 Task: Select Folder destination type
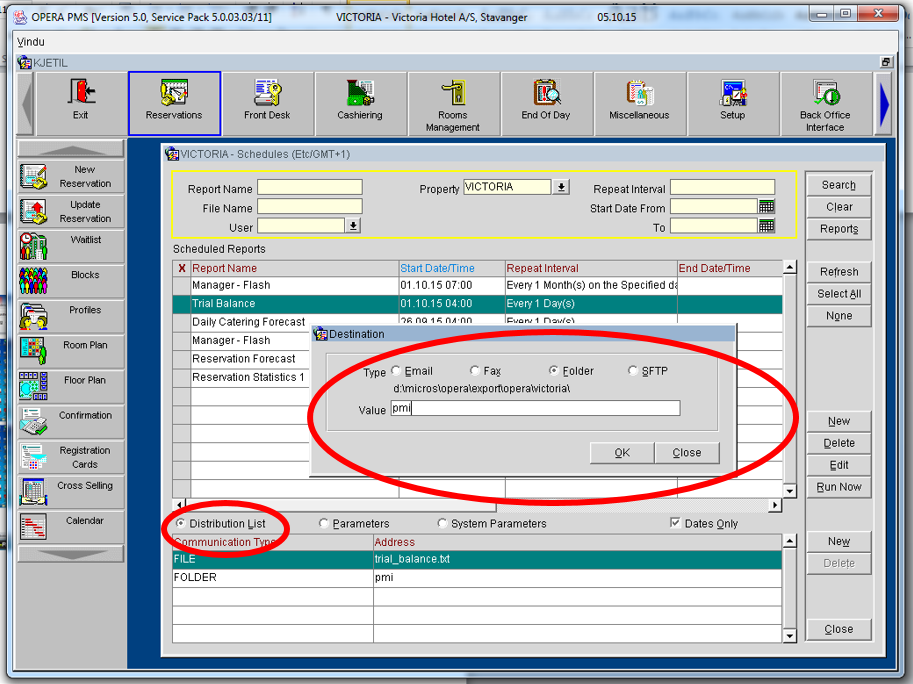554,371
